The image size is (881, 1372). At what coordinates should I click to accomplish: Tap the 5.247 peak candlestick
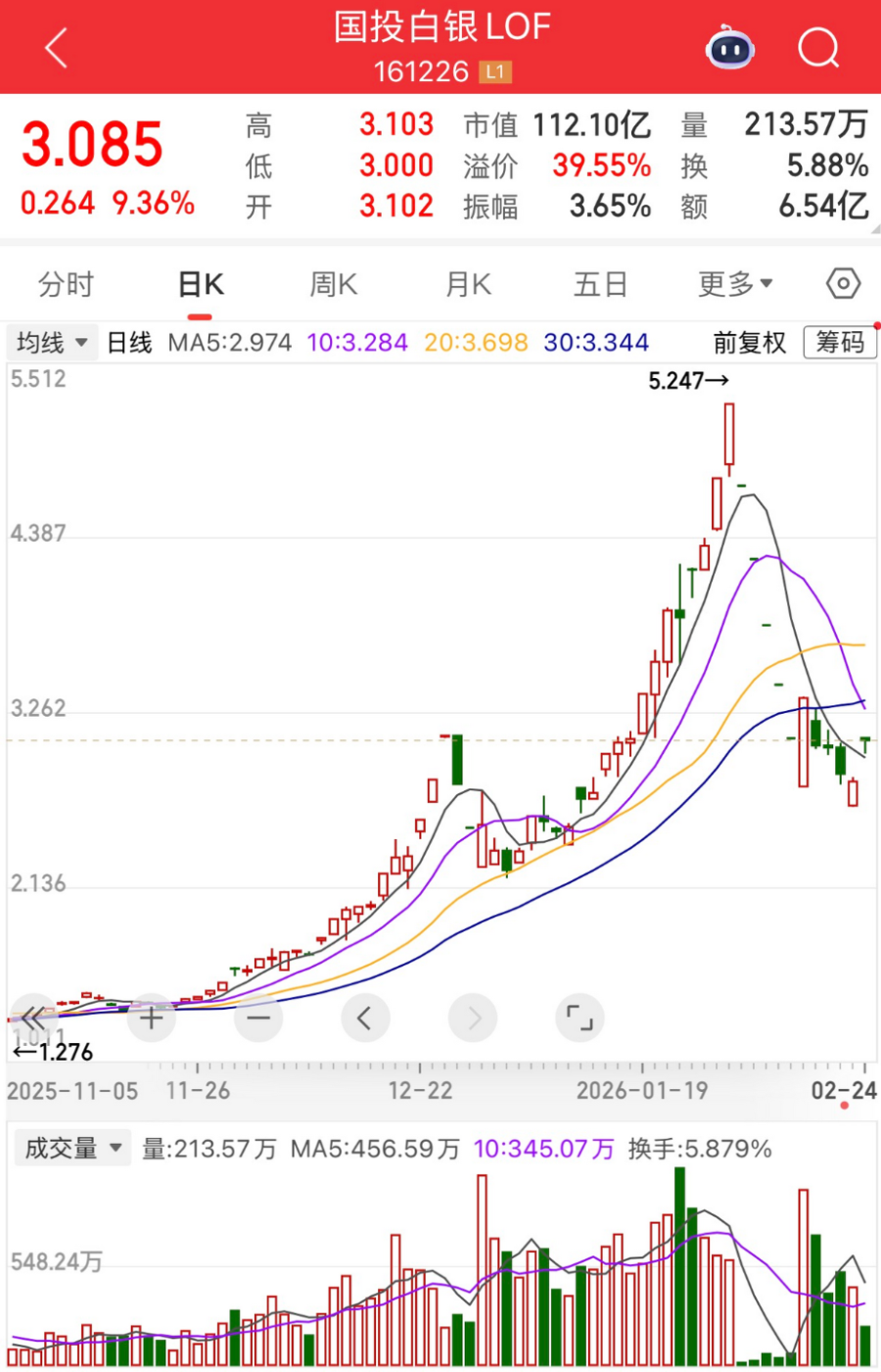tap(729, 434)
